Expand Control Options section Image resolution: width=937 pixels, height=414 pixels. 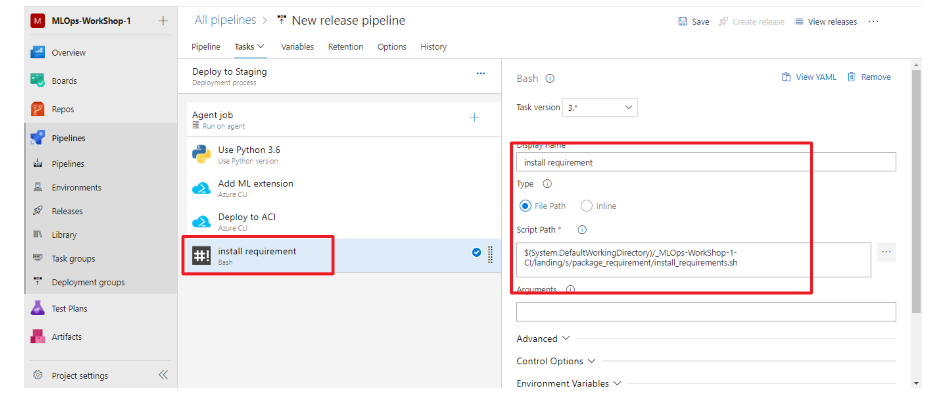tap(555, 361)
